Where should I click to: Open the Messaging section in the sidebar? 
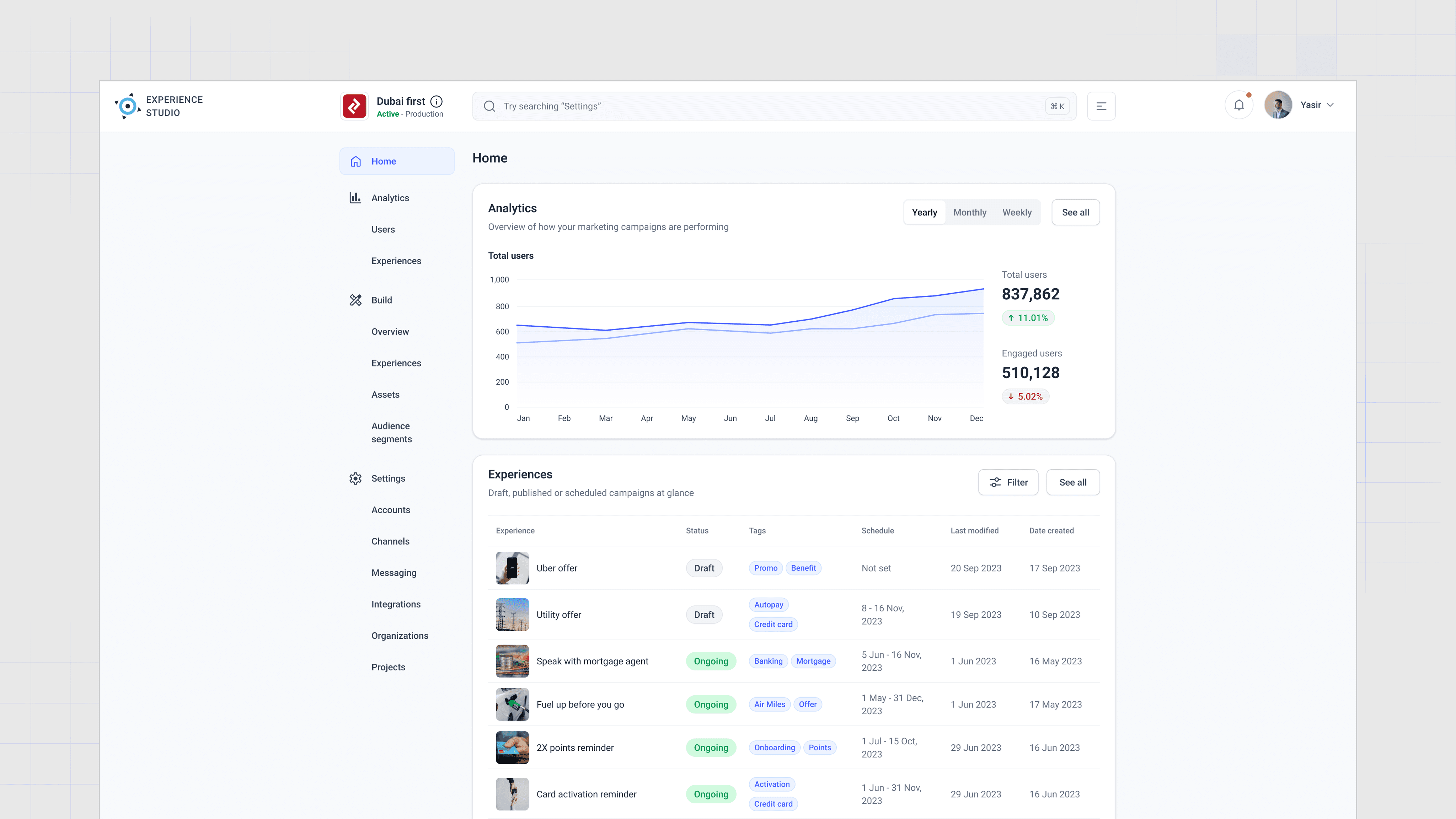(x=394, y=573)
